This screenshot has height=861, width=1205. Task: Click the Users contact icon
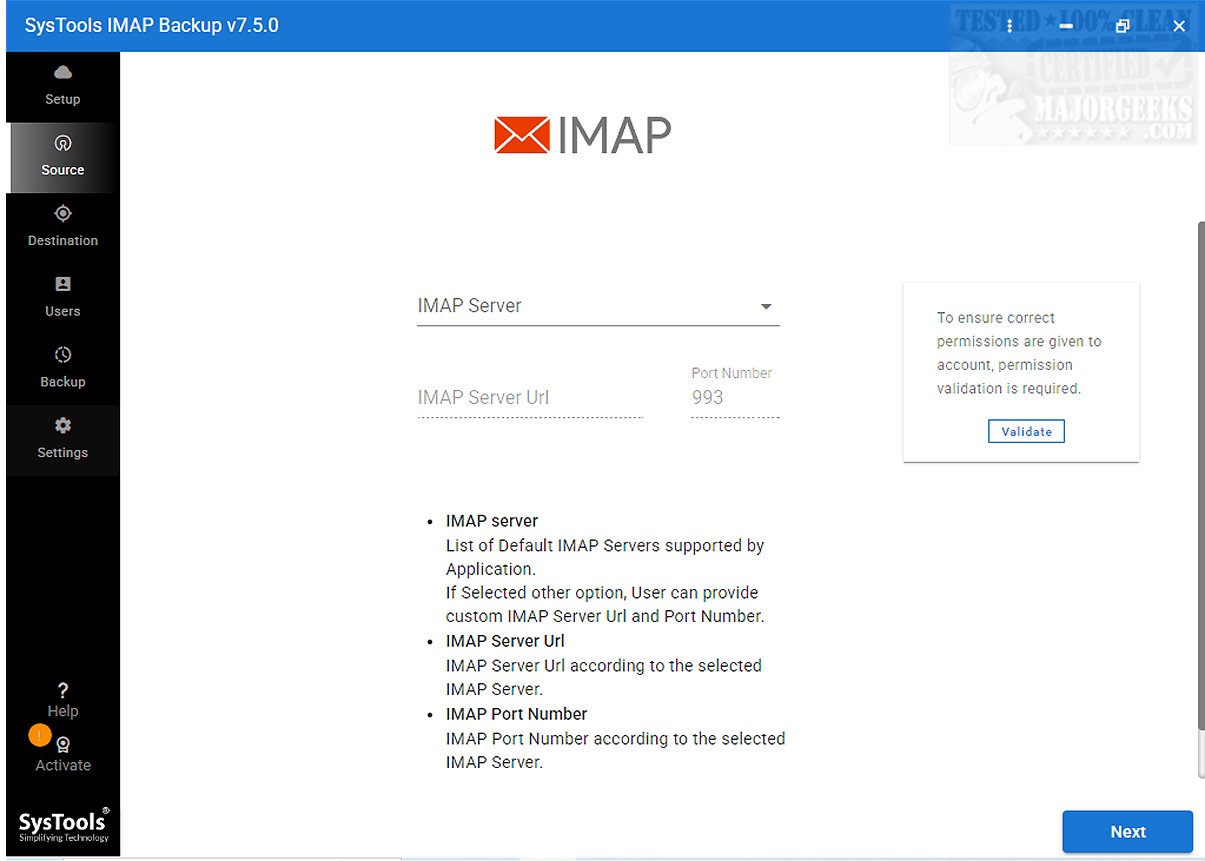63,284
